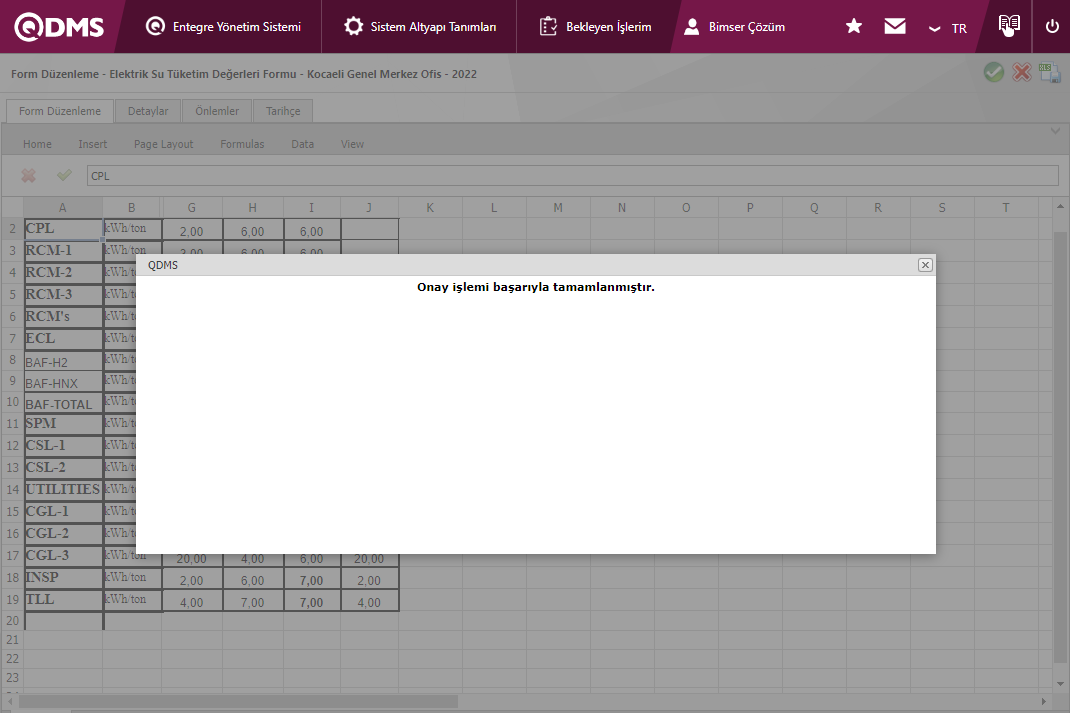The width and height of the screenshot is (1070, 713).
Task: Click the Bimser Çözüm user profile
Action: coord(734,27)
